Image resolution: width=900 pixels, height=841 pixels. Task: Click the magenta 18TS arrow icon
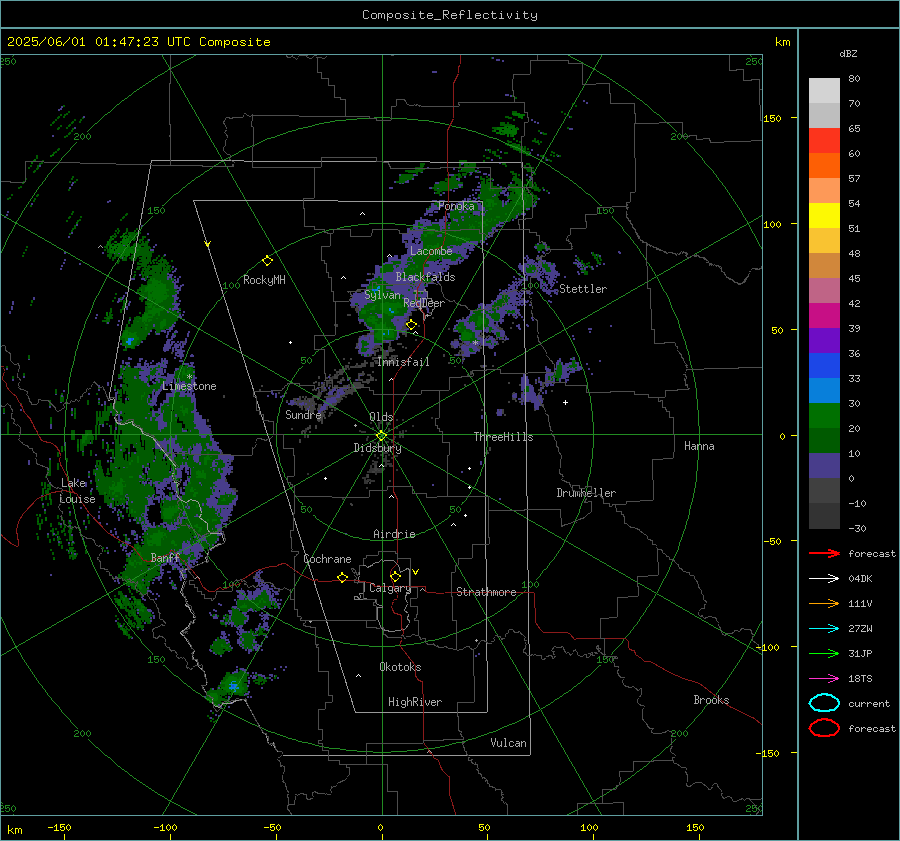[x=824, y=679]
